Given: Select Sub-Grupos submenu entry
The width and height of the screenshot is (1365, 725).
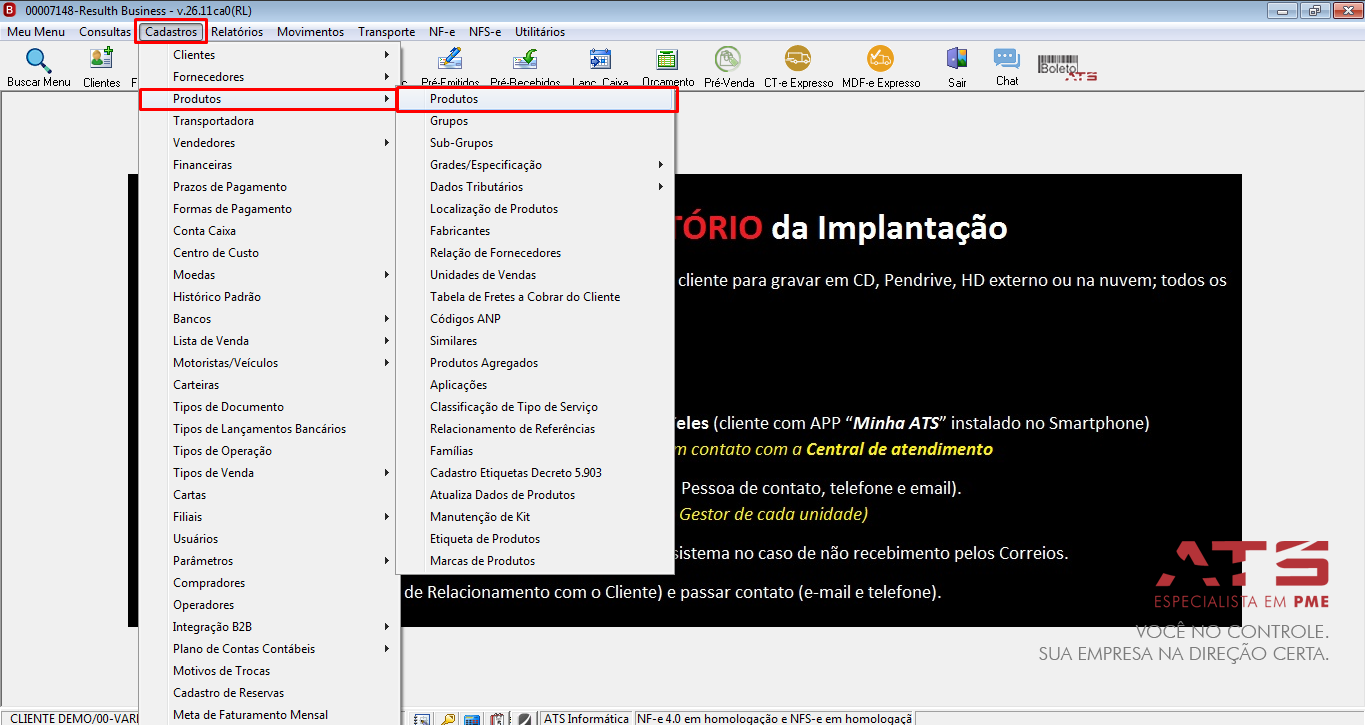Looking at the screenshot, I should point(536,143).
